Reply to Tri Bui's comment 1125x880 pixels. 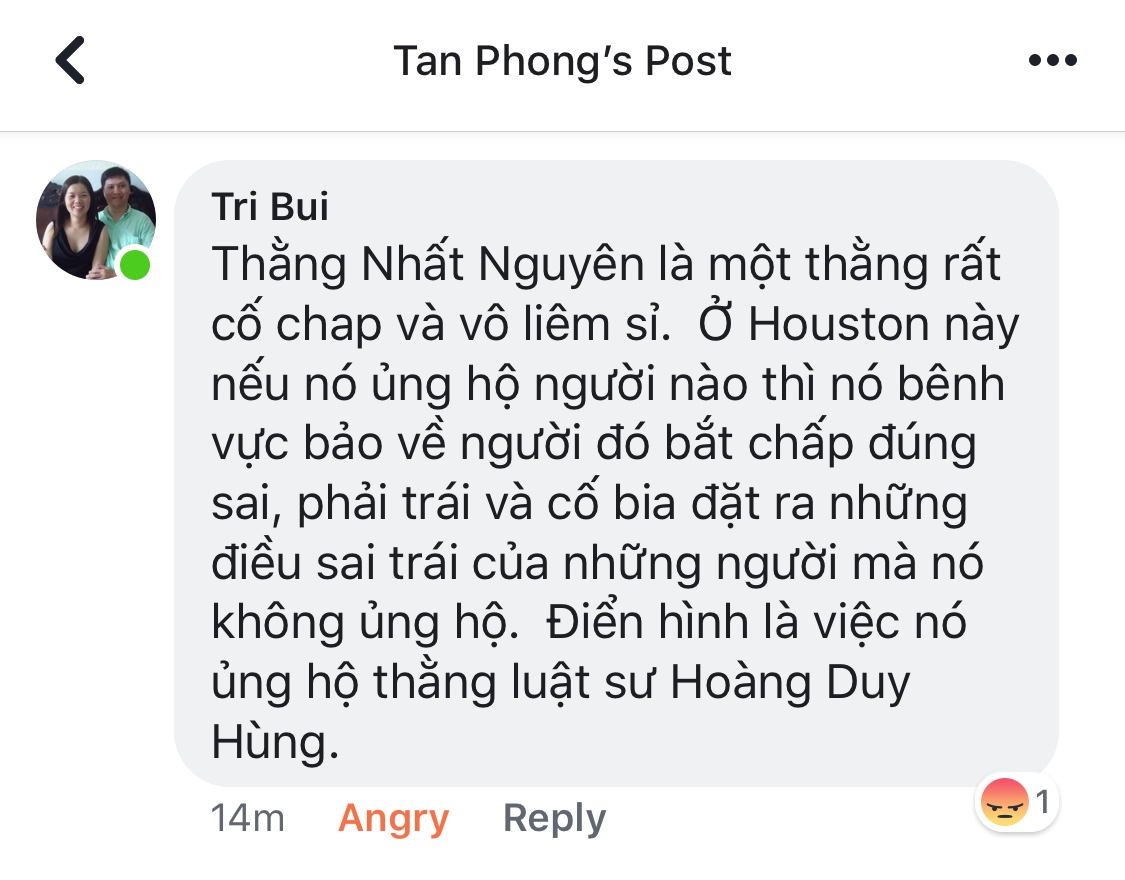554,818
